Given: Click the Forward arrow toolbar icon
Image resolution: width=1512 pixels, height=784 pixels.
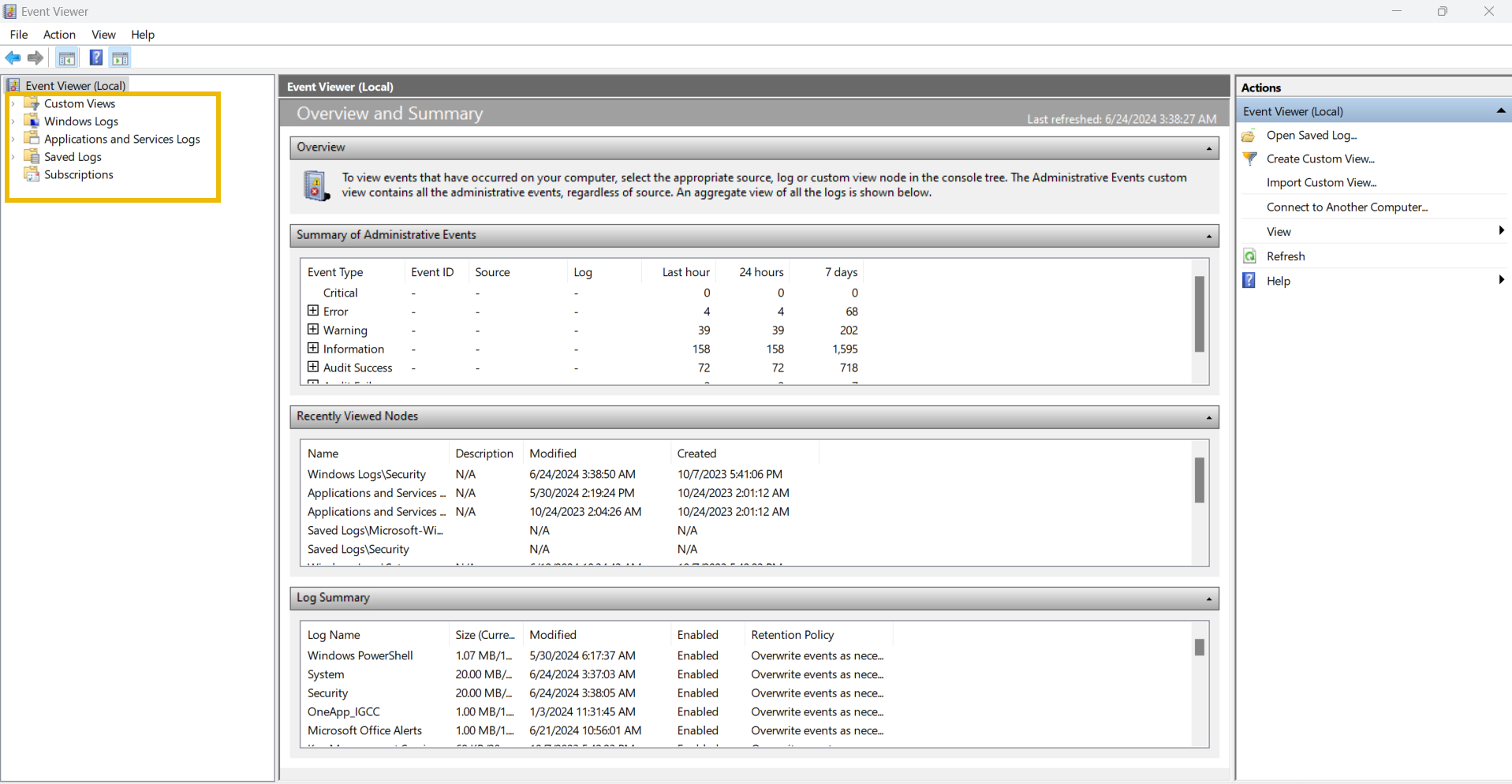Looking at the screenshot, I should [x=35, y=58].
